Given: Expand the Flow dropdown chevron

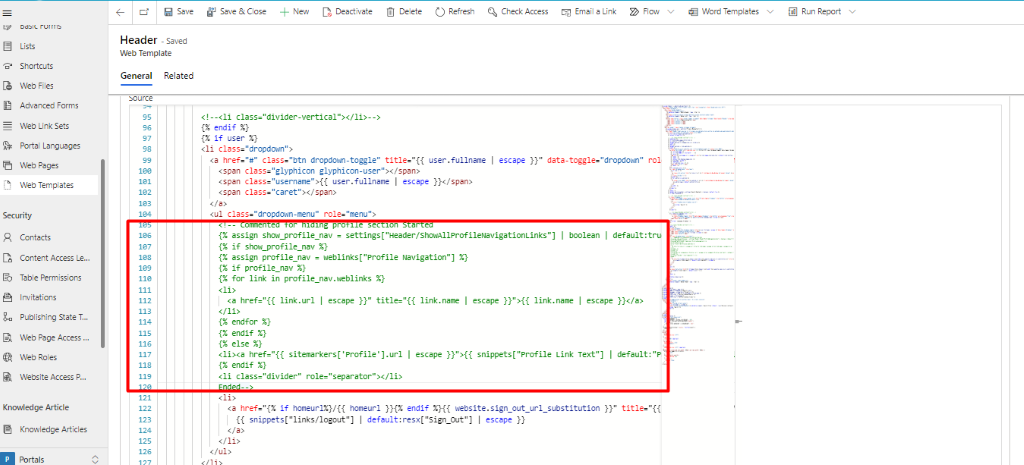Looking at the screenshot, I should (x=671, y=12).
